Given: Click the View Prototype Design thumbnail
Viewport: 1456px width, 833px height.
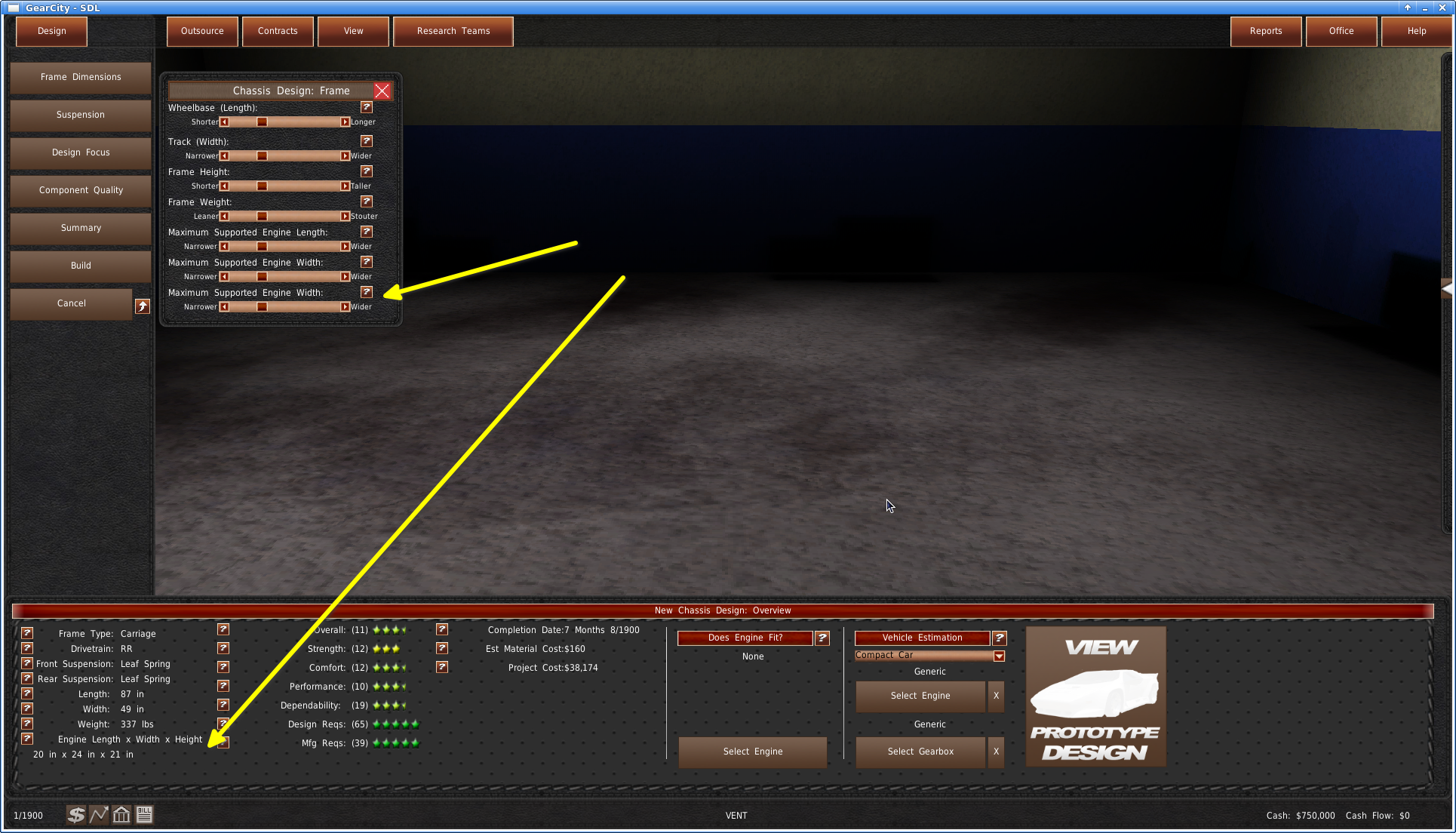Looking at the screenshot, I should (1095, 696).
